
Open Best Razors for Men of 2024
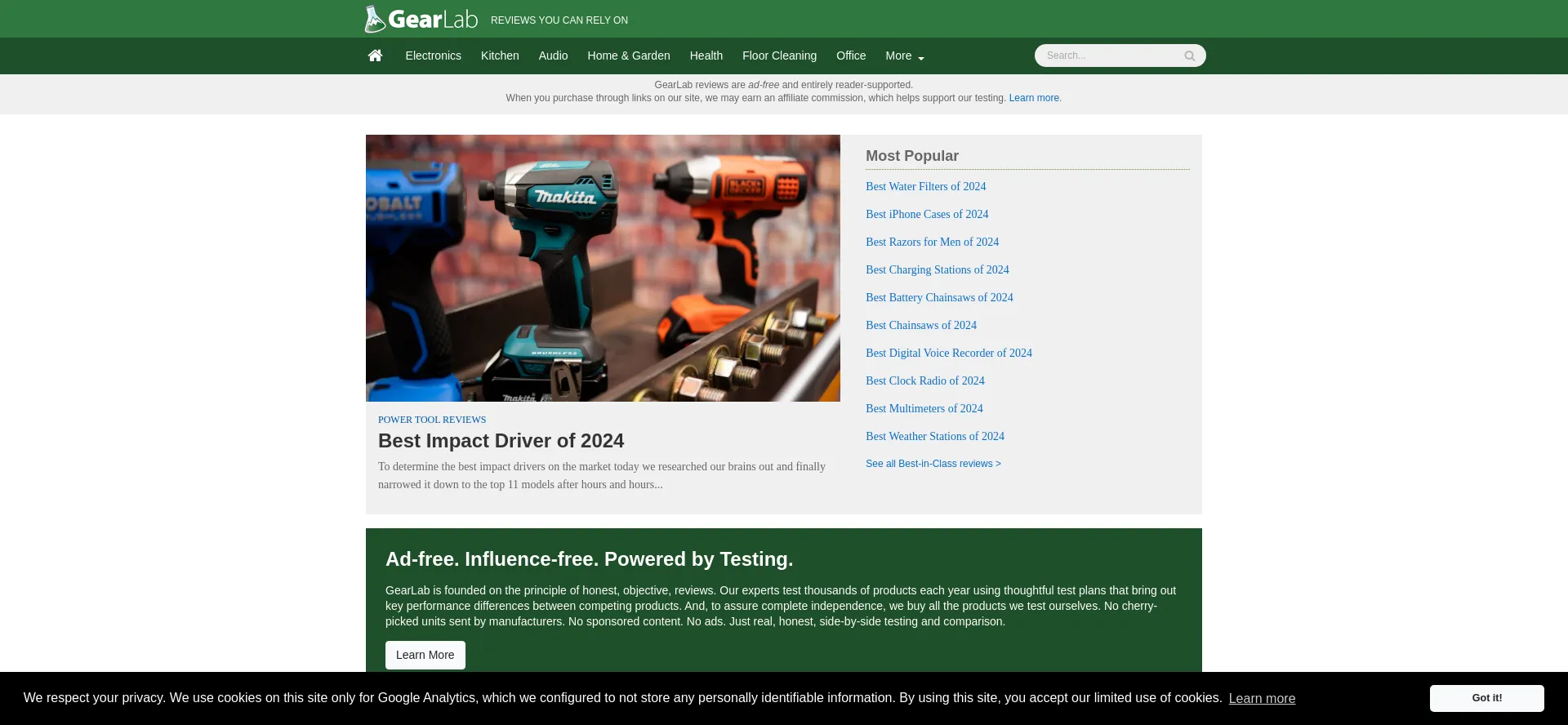click(932, 242)
